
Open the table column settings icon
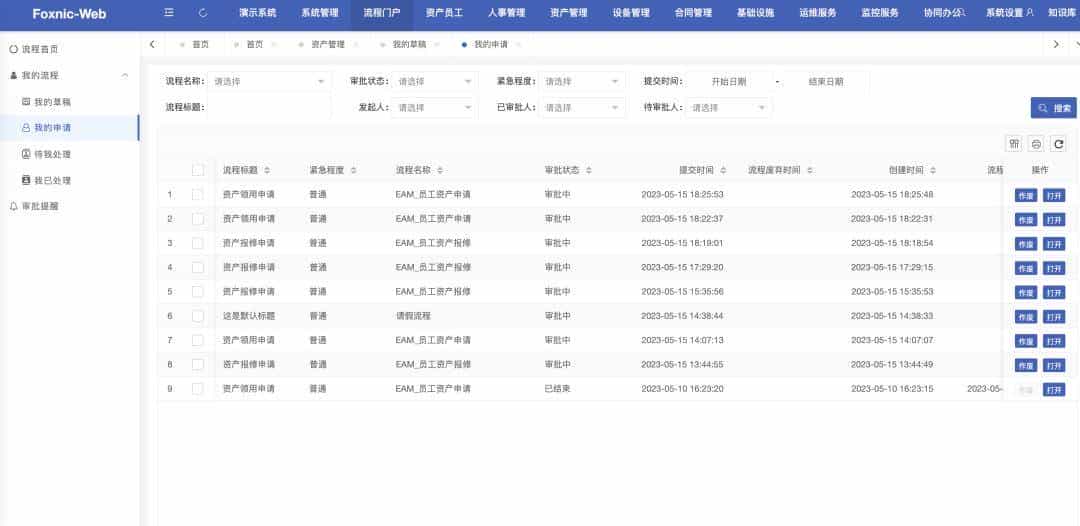[x=1014, y=143]
